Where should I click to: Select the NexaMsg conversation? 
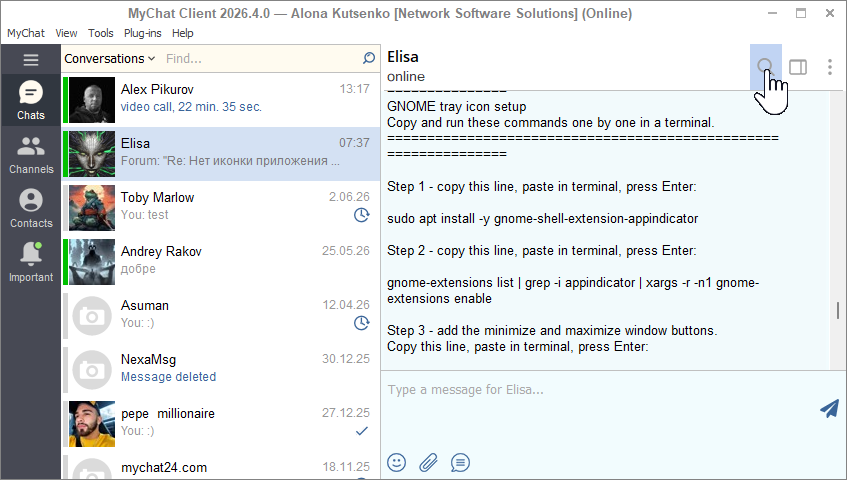click(x=221, y=370)
